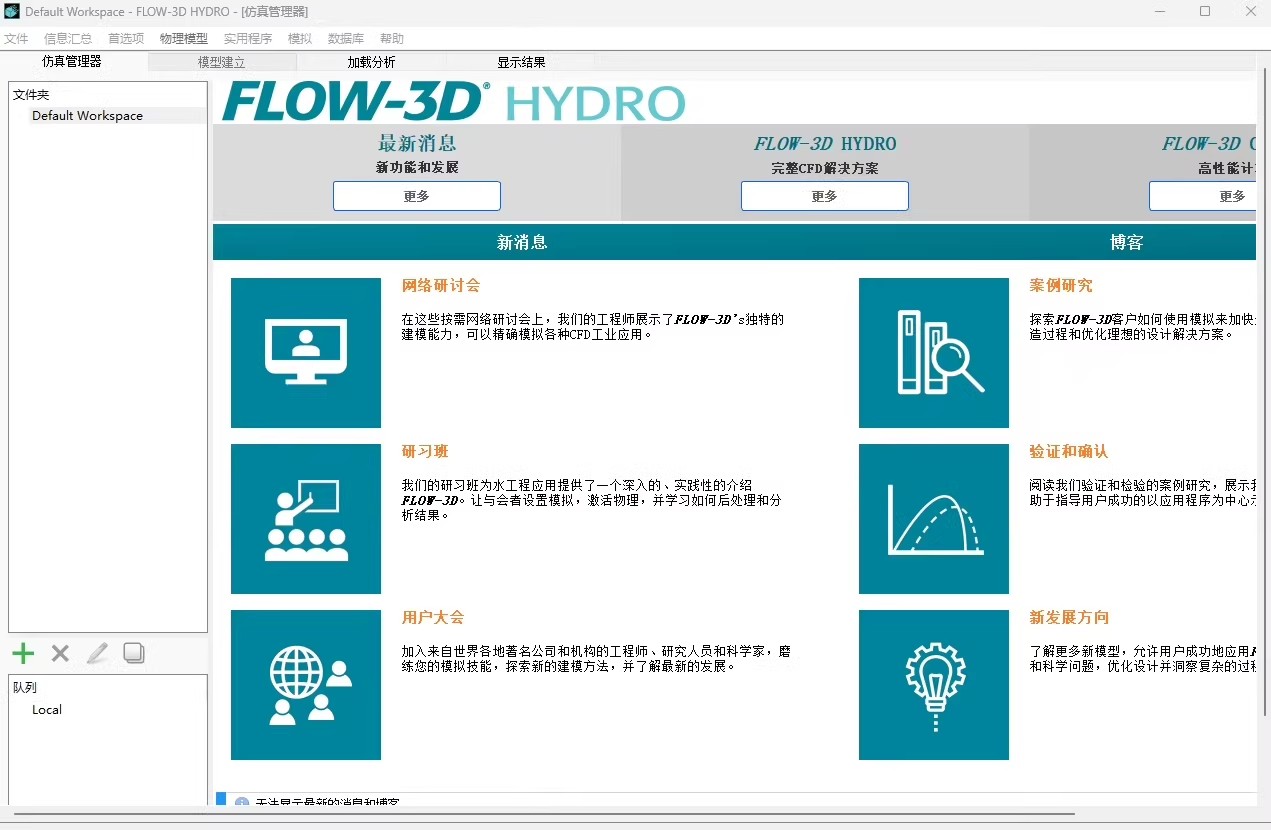The width and height of the screenshot is (1271, 830).
Task: Switch to the 显示结果 tab
Action: 521,62
